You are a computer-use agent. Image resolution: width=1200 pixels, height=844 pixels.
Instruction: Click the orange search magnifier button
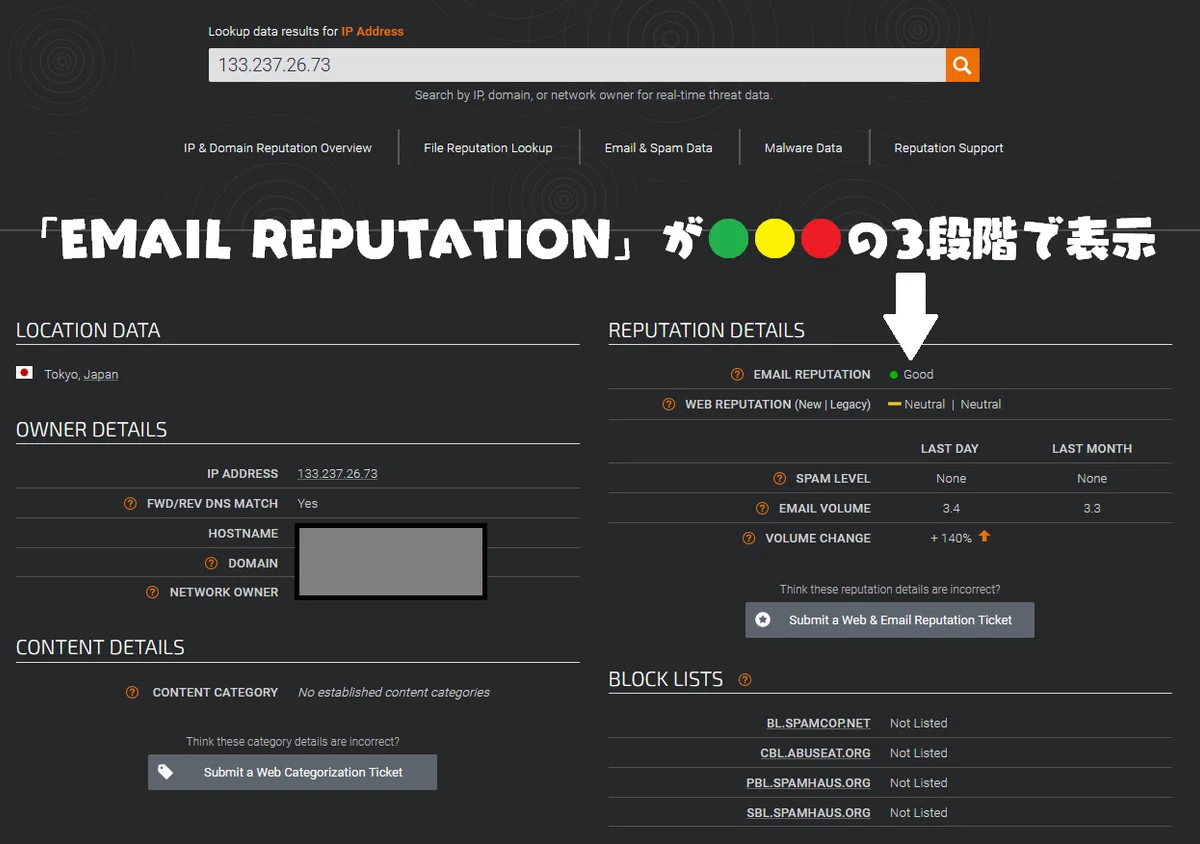[x=962, y=65]
